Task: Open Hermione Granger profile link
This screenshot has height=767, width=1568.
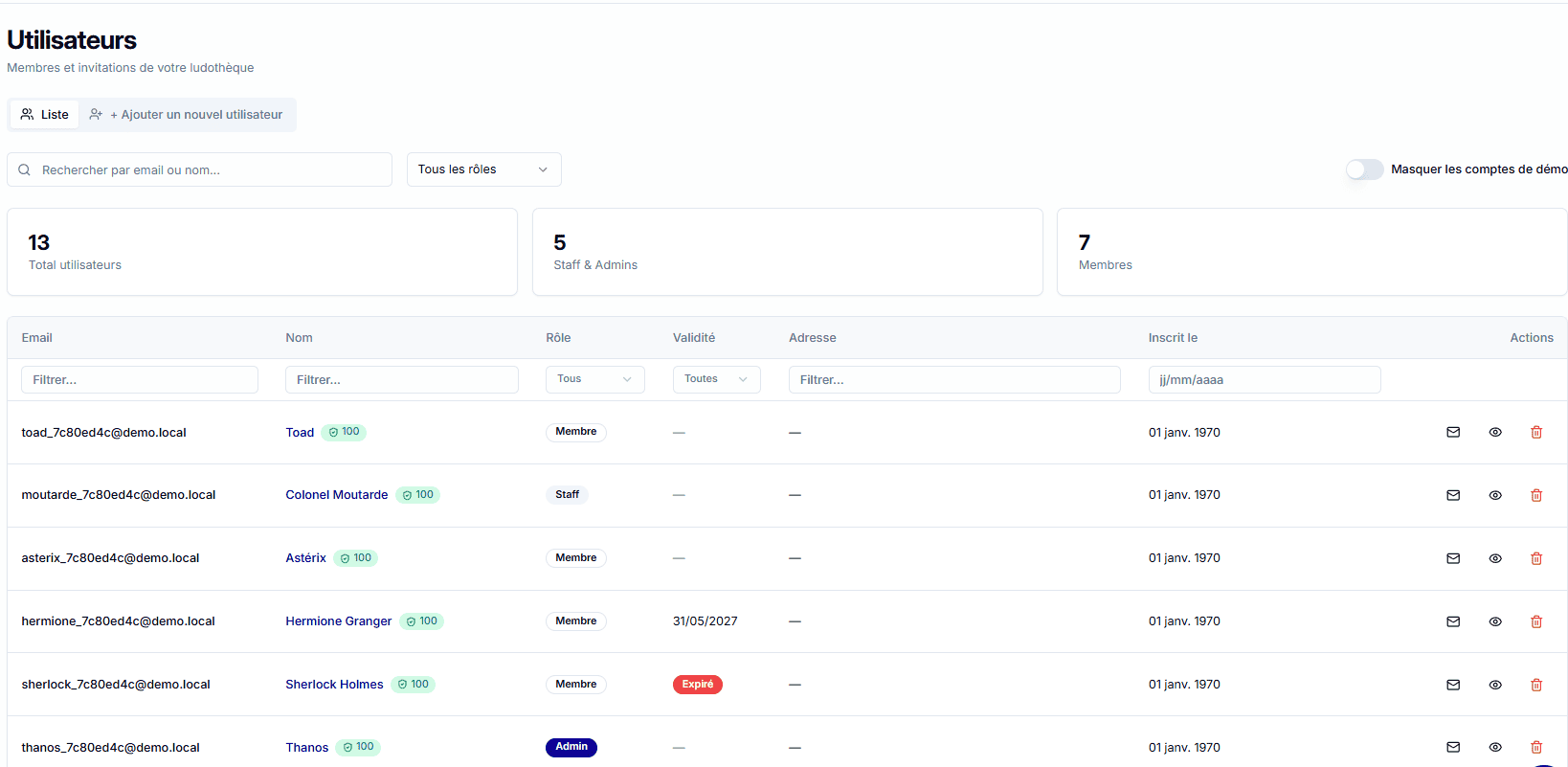Action: click(x=339, y=621)
